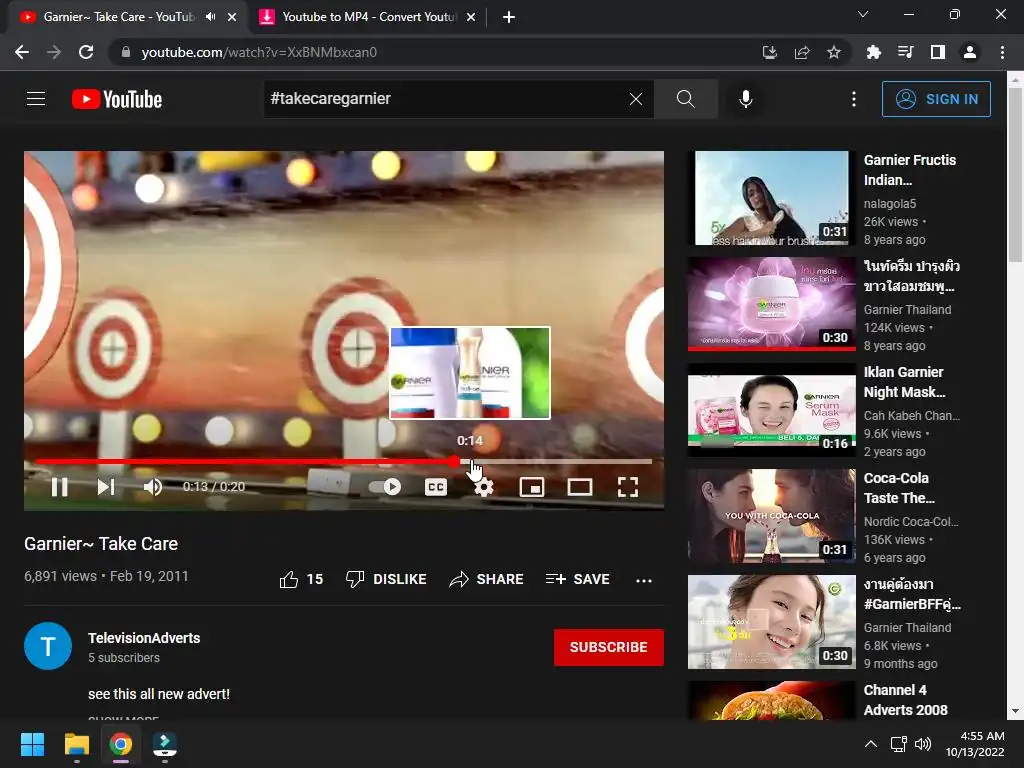Toggle Chrome side panel
The height and width of the screenshot is (768, 1024).
point(938,52)
